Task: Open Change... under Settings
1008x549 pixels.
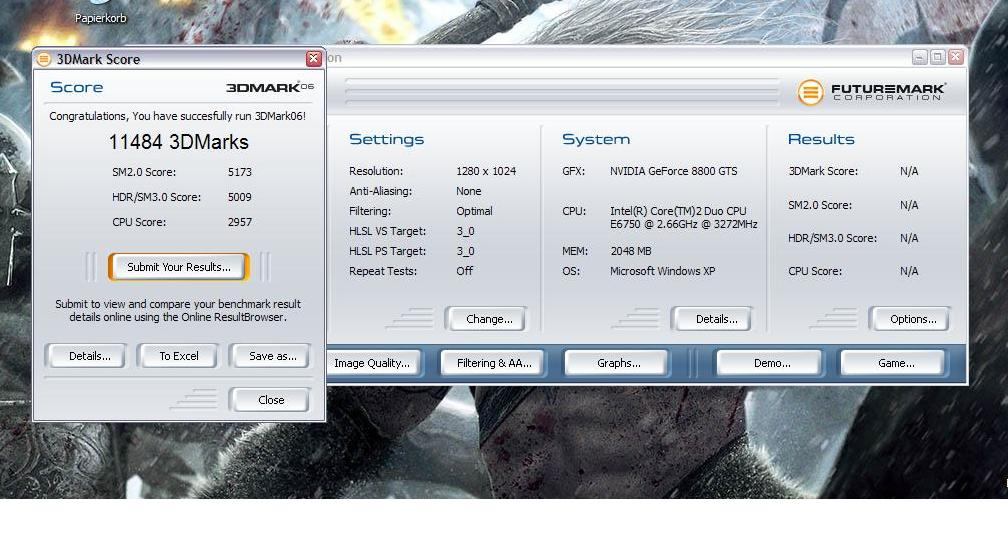Action: point(486,319)
